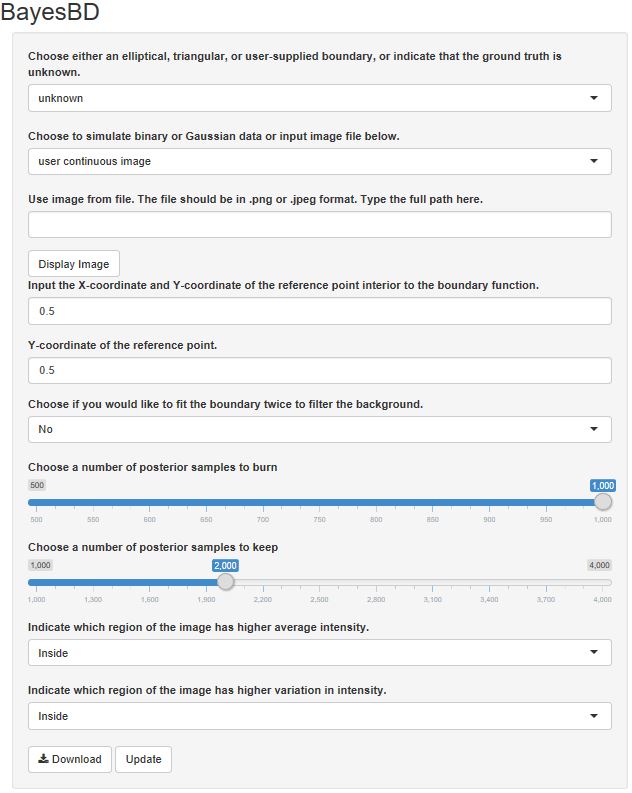
Task: Click the X-coordinate reference point field
Action: [x=319, y=312]
